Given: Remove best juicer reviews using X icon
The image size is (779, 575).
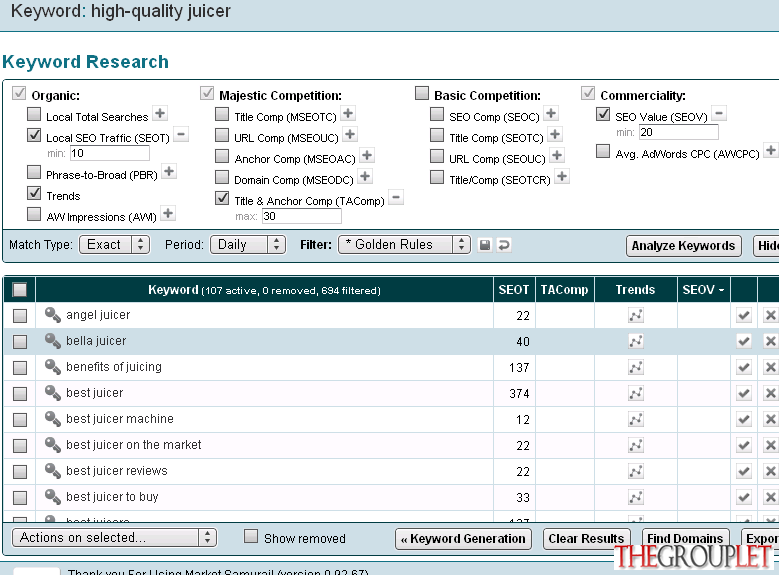Looking at the screenshot, I should click(x=771, y=471).
